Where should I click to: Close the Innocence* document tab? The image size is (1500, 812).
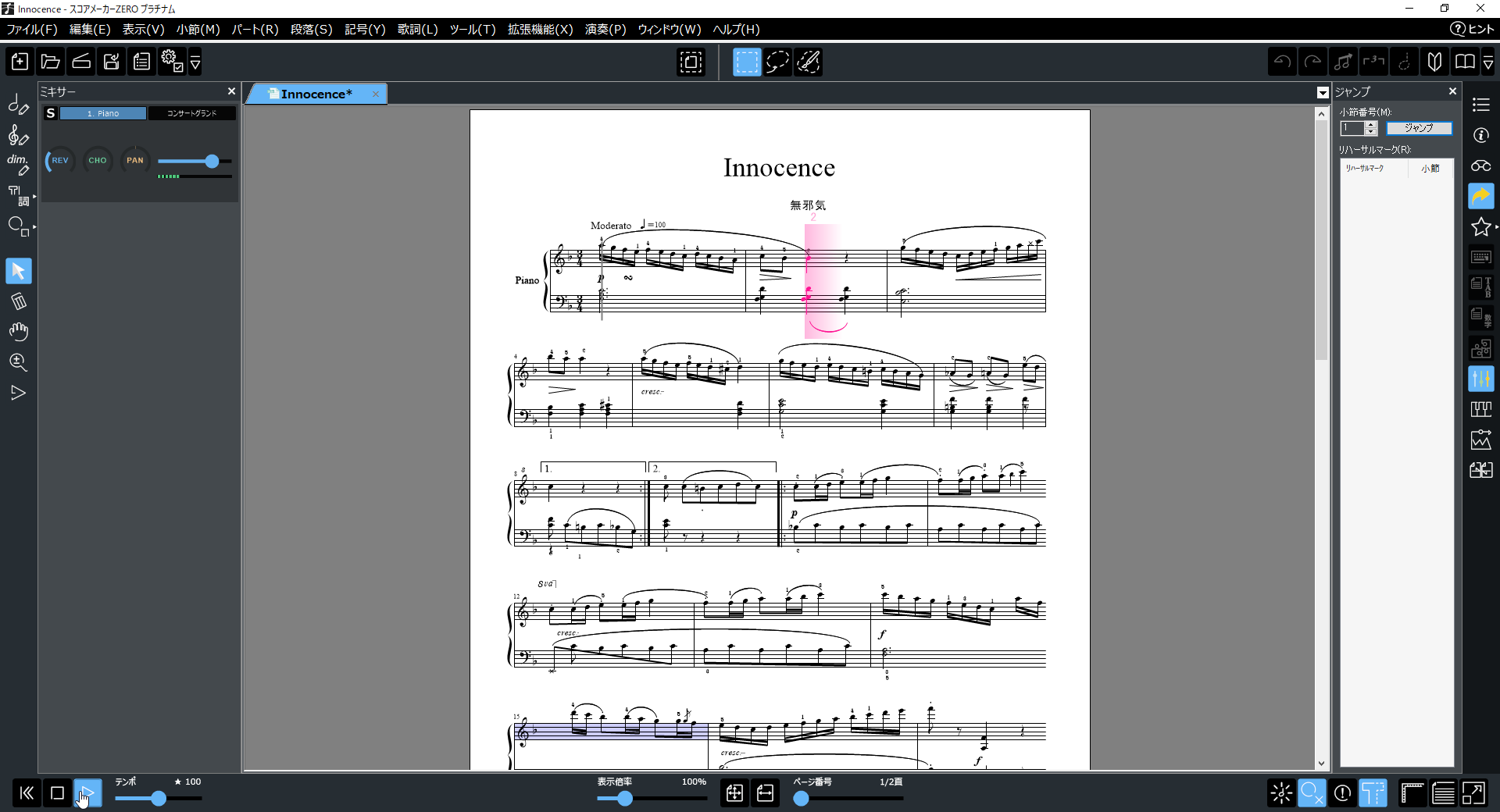click(376, 94)
